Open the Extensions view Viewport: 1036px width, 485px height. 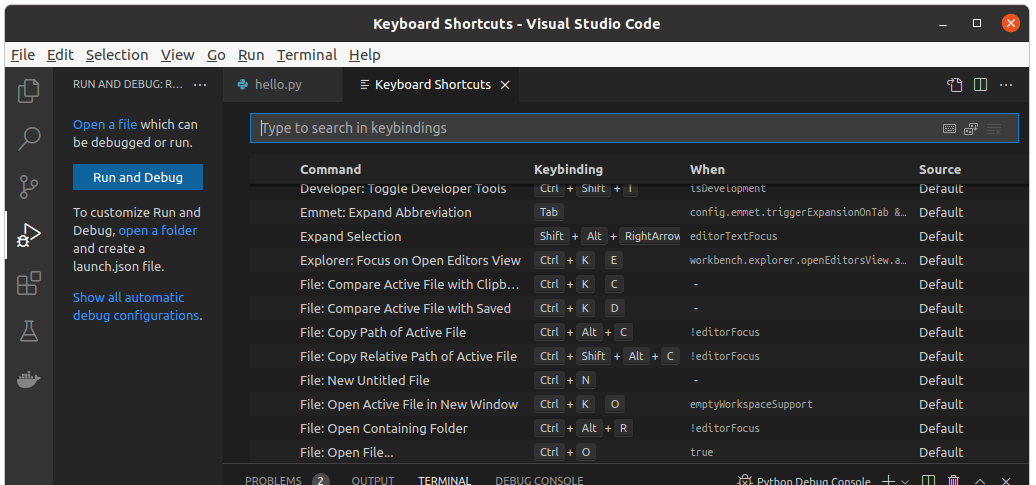coord(28,283)
